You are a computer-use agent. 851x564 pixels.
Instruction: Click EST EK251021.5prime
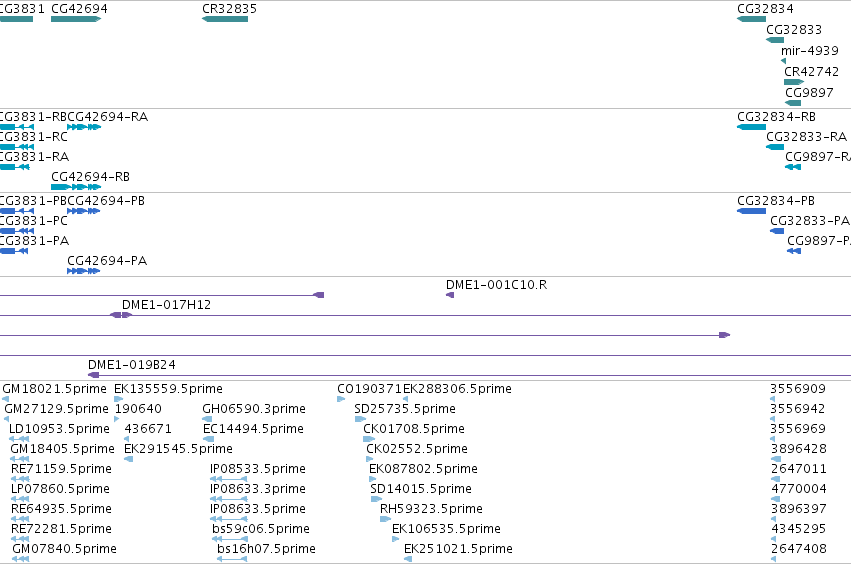[x=458, y=549]
